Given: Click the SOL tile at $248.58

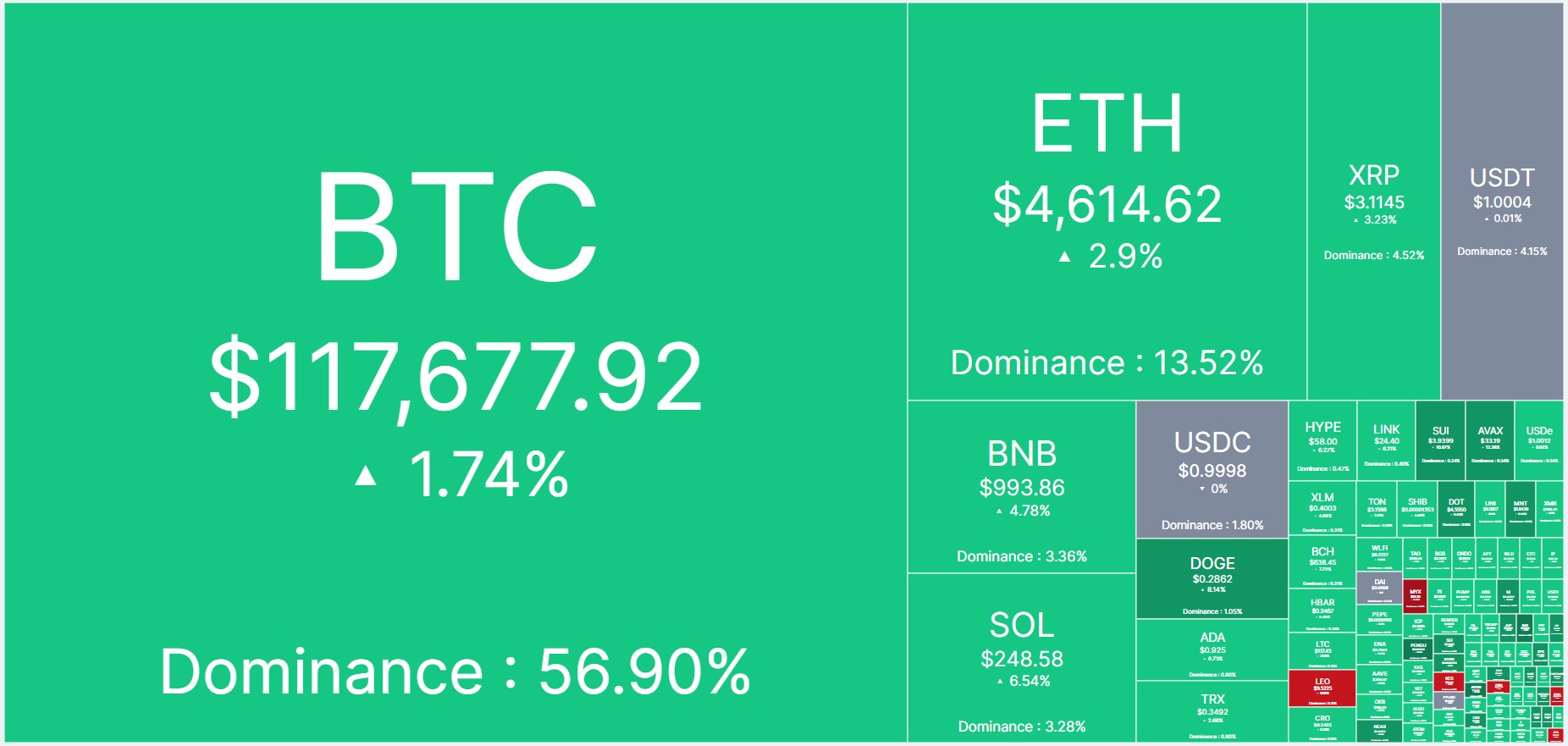Looking at the screenshot, I should pyautogui.click(x=1022, y=658).
